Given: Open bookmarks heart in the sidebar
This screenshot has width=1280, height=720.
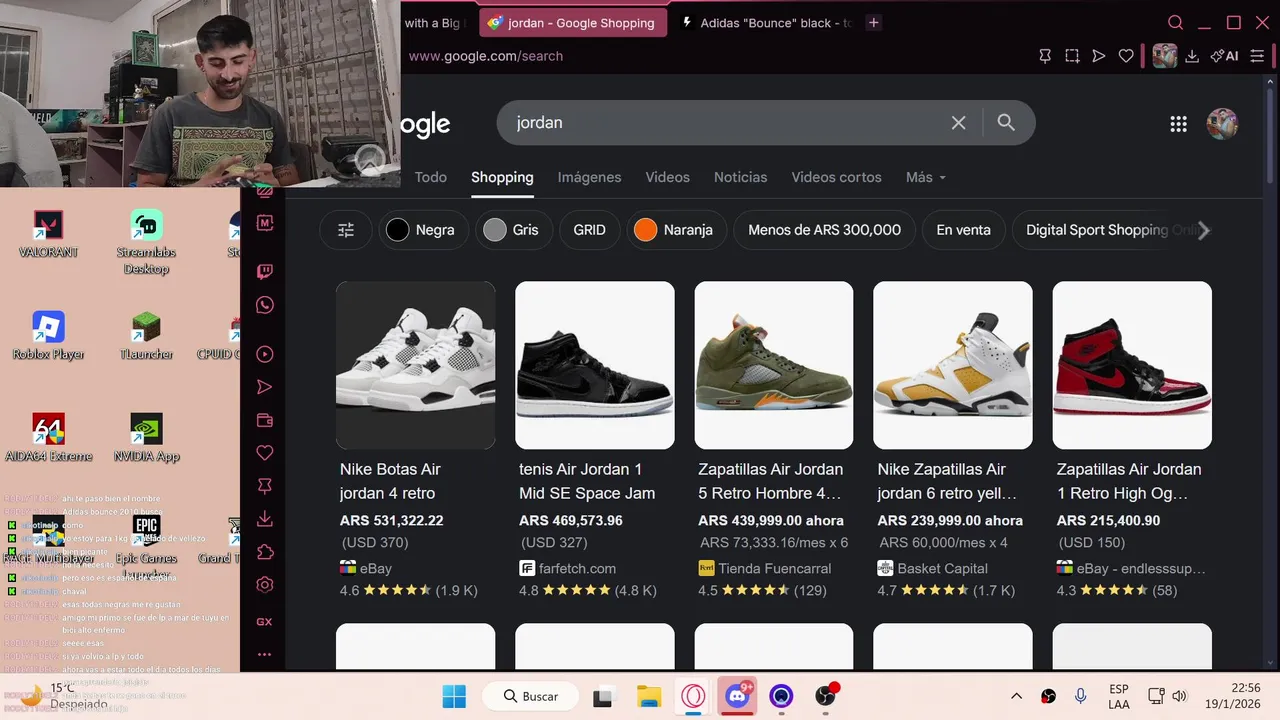Looking at the screenshot, I should [265, 453].
